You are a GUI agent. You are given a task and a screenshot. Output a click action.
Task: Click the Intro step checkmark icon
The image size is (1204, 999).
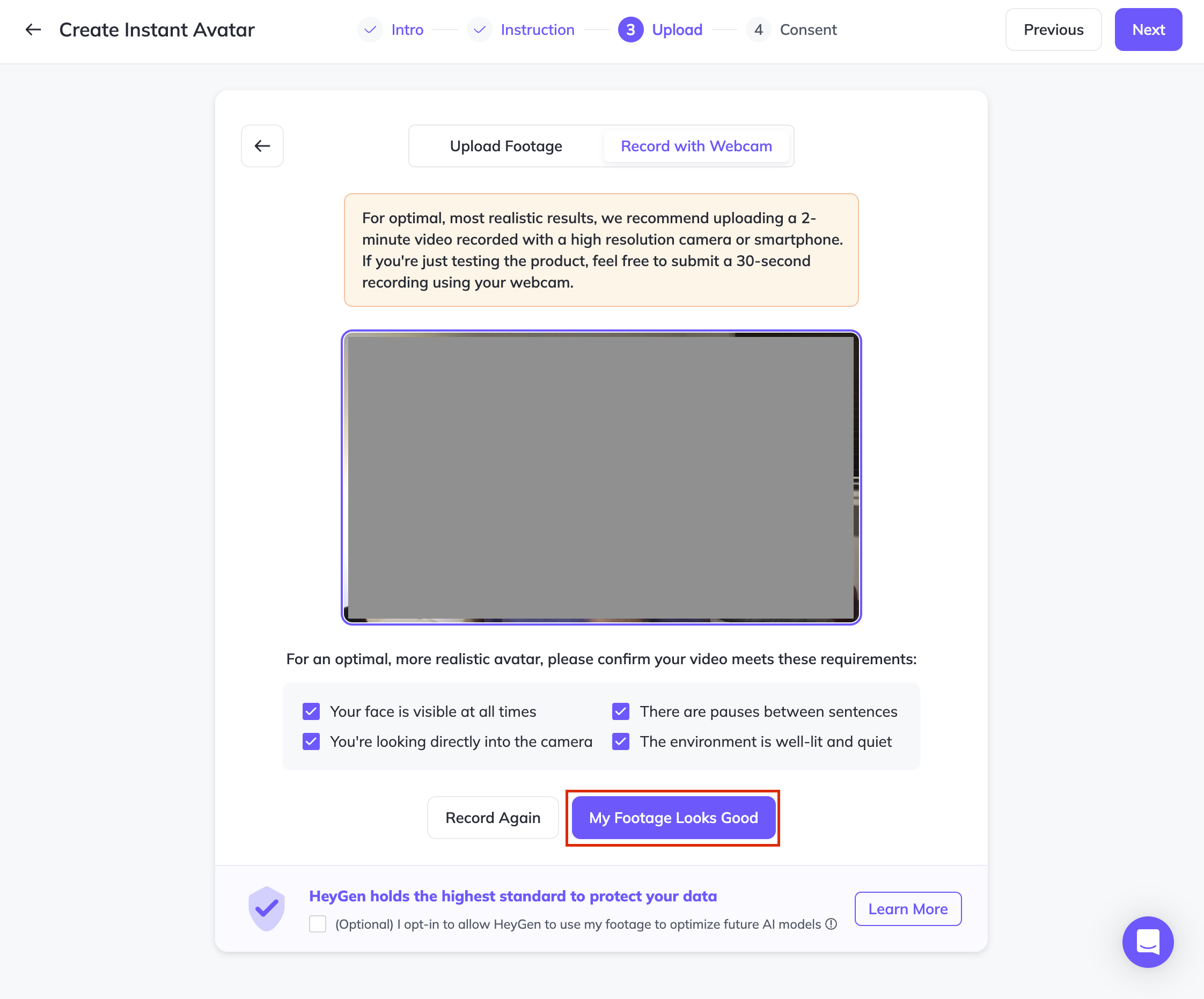click(370, 29)
